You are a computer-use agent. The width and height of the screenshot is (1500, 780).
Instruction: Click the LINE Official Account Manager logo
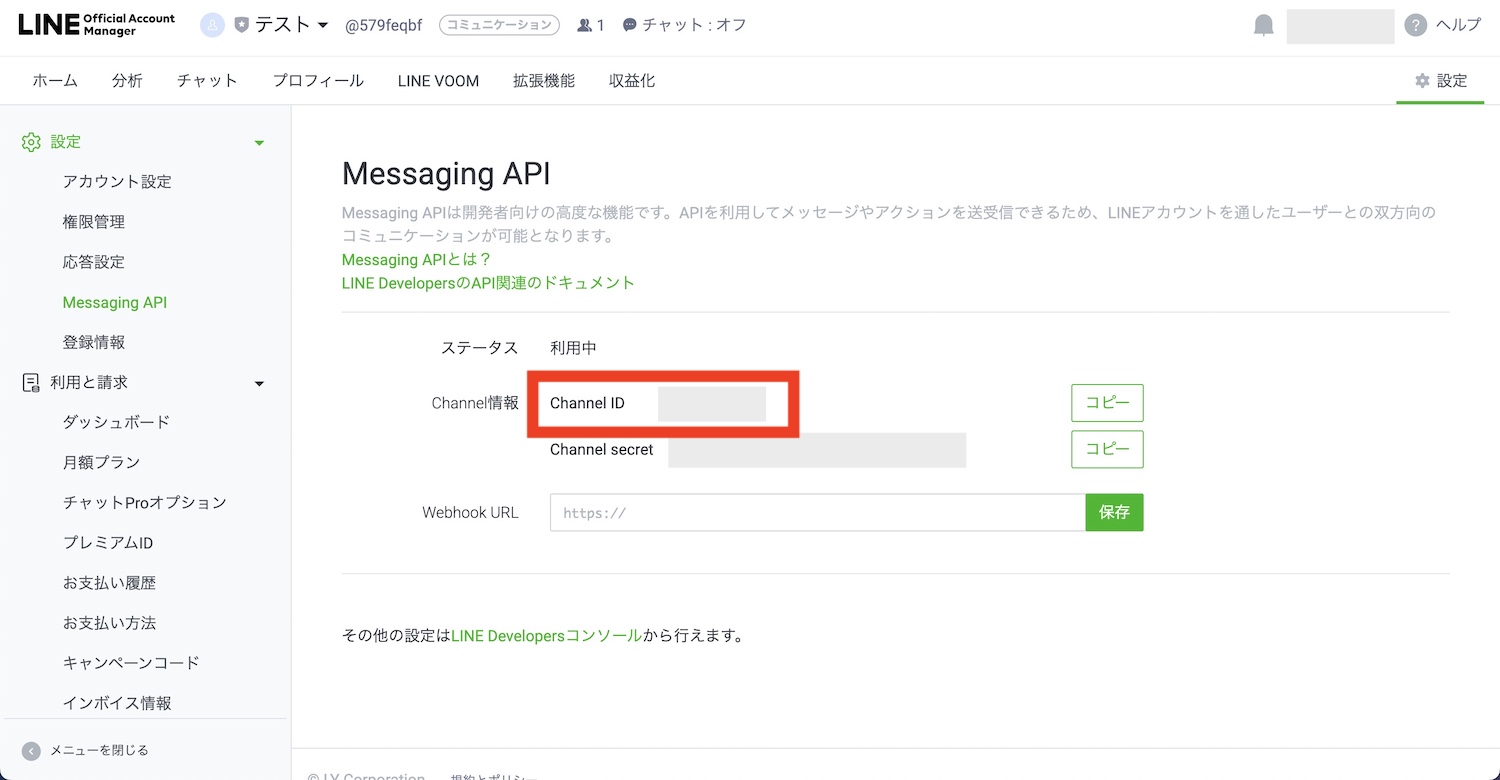[97, 25]
